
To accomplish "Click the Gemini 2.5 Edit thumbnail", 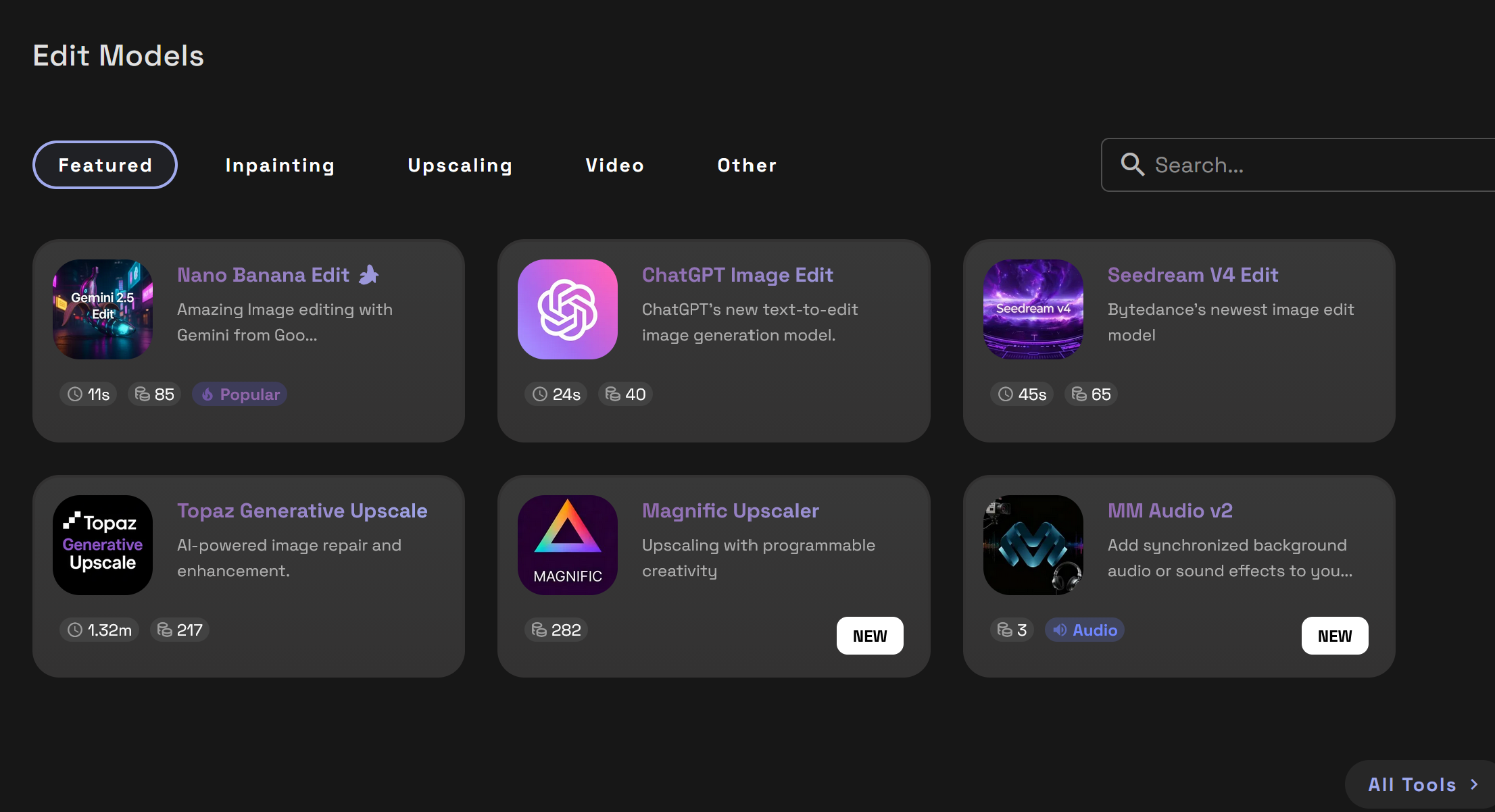I will click(x=103, y=309).
